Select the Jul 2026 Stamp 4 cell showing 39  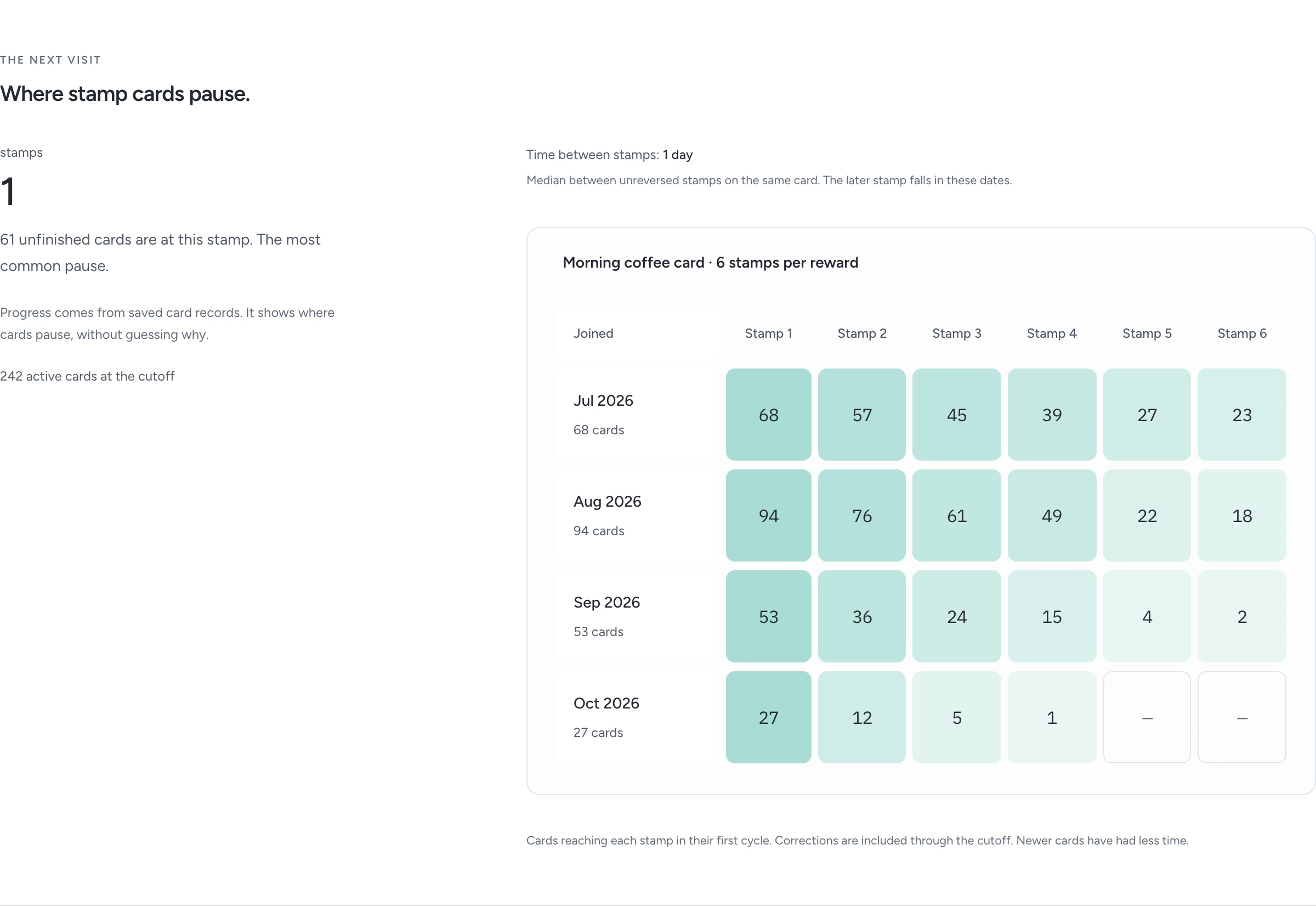[x=1052, y=414]
